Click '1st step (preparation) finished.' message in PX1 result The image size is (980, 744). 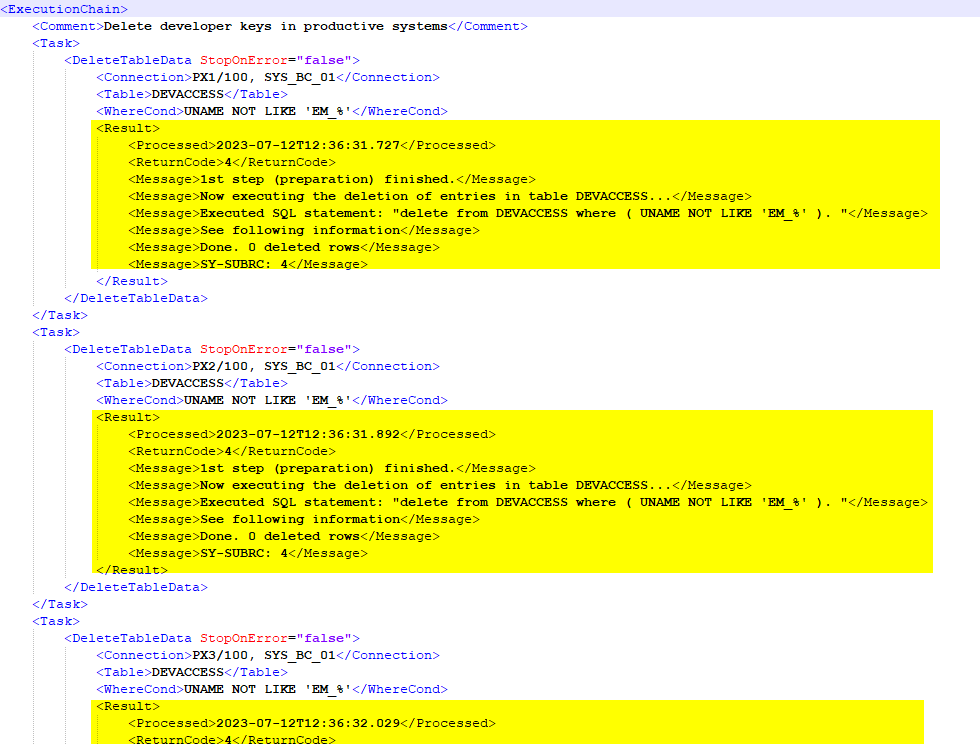[x=330, y=179]
